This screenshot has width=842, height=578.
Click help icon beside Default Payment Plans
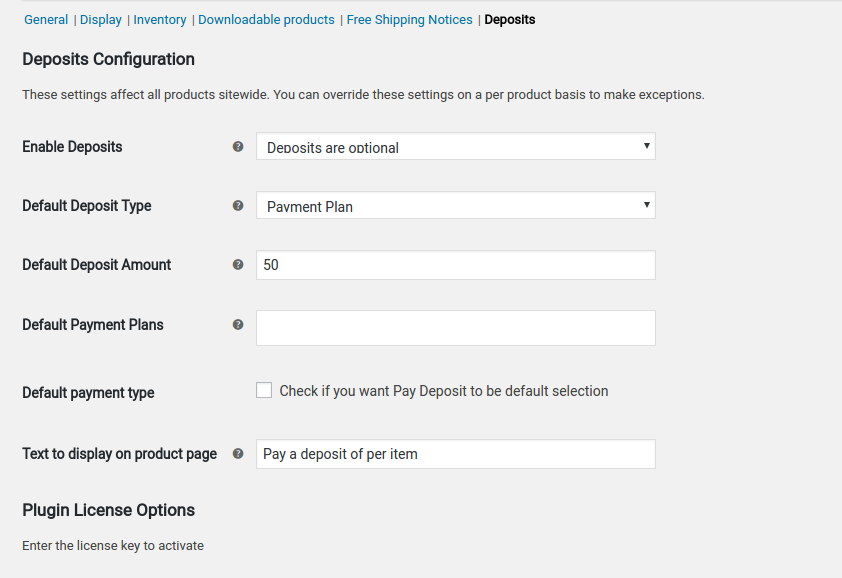(238, 324)
